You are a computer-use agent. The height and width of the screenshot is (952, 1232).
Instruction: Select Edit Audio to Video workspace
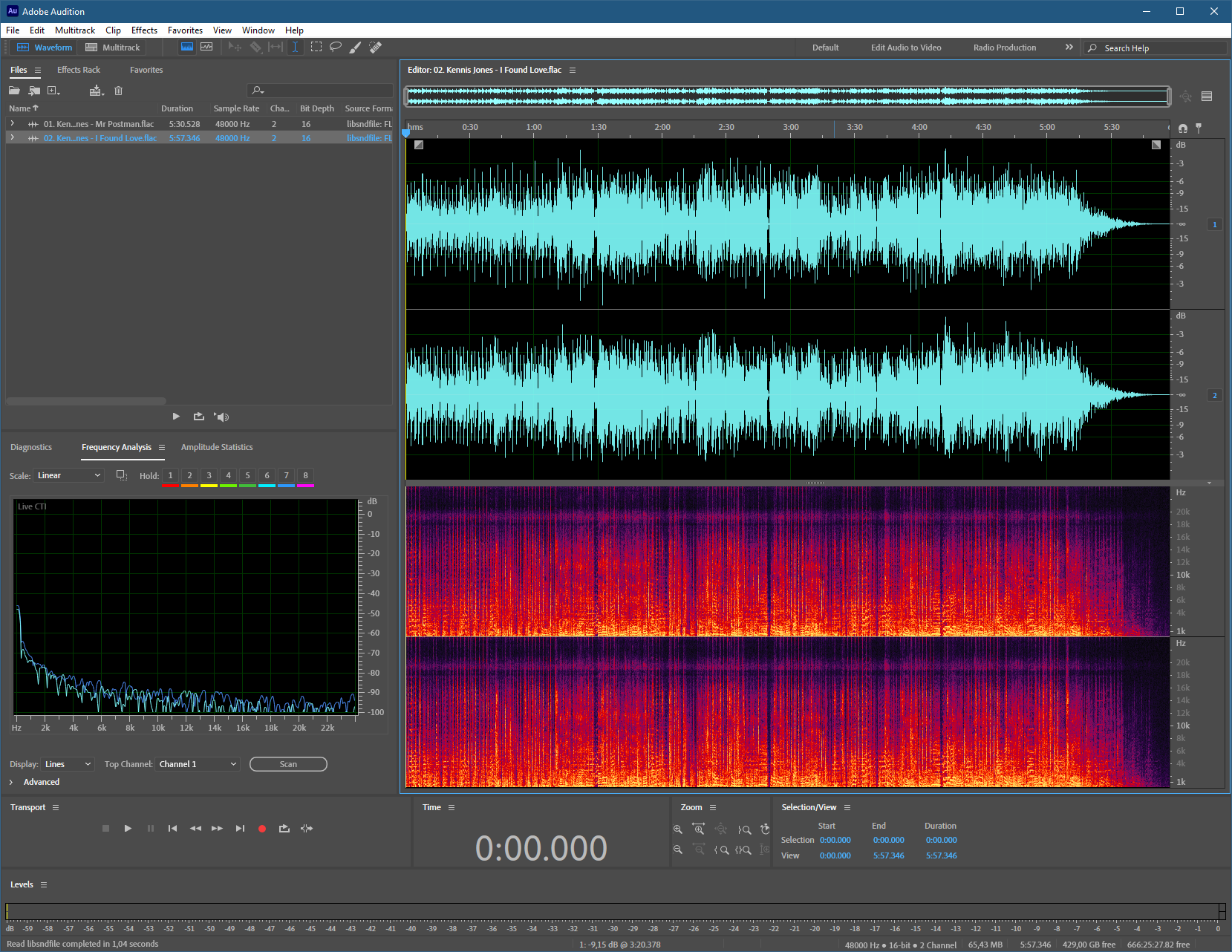906,48
